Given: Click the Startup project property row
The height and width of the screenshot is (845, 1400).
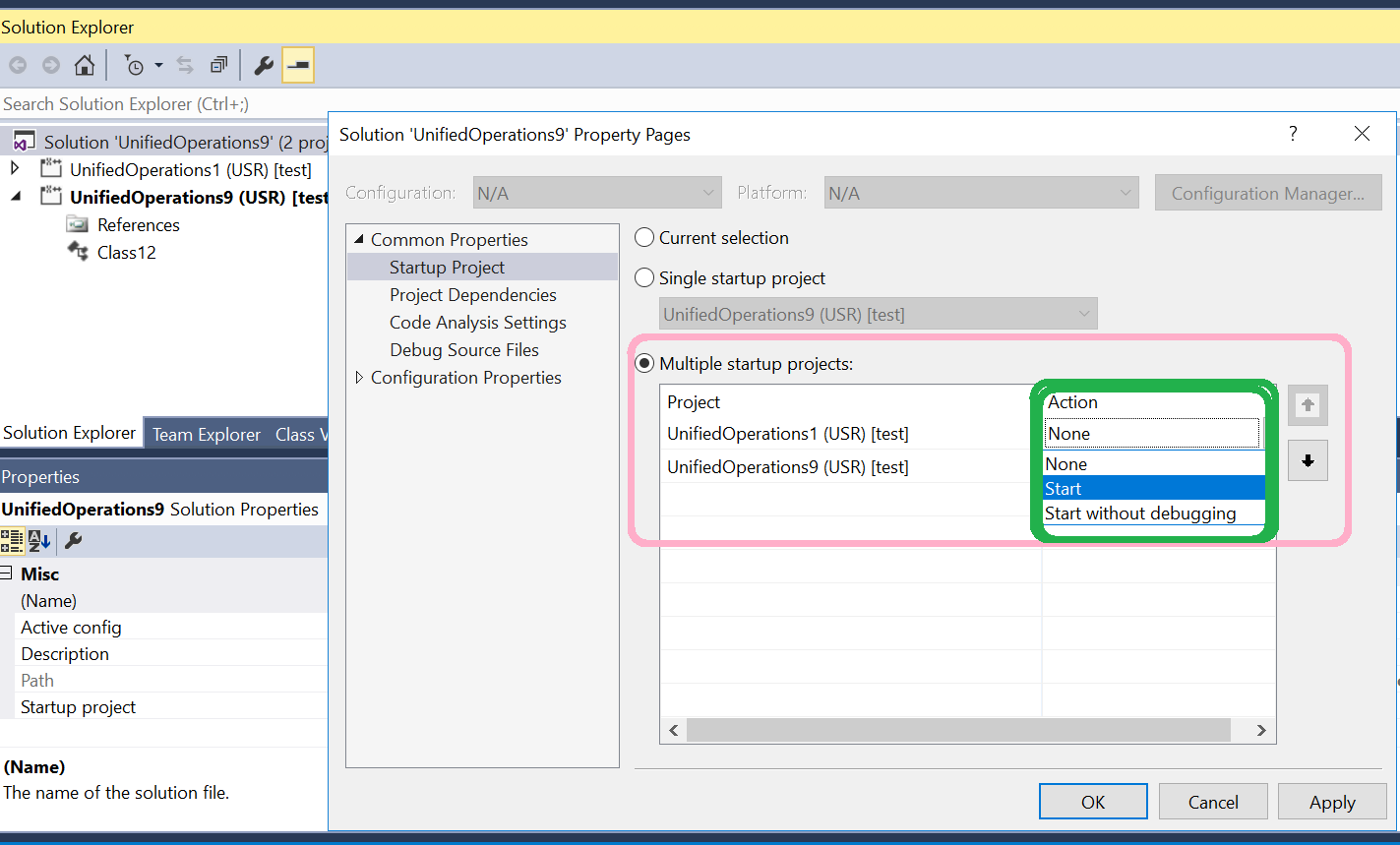Looking at the screenshot, I should tap(163, 706).
